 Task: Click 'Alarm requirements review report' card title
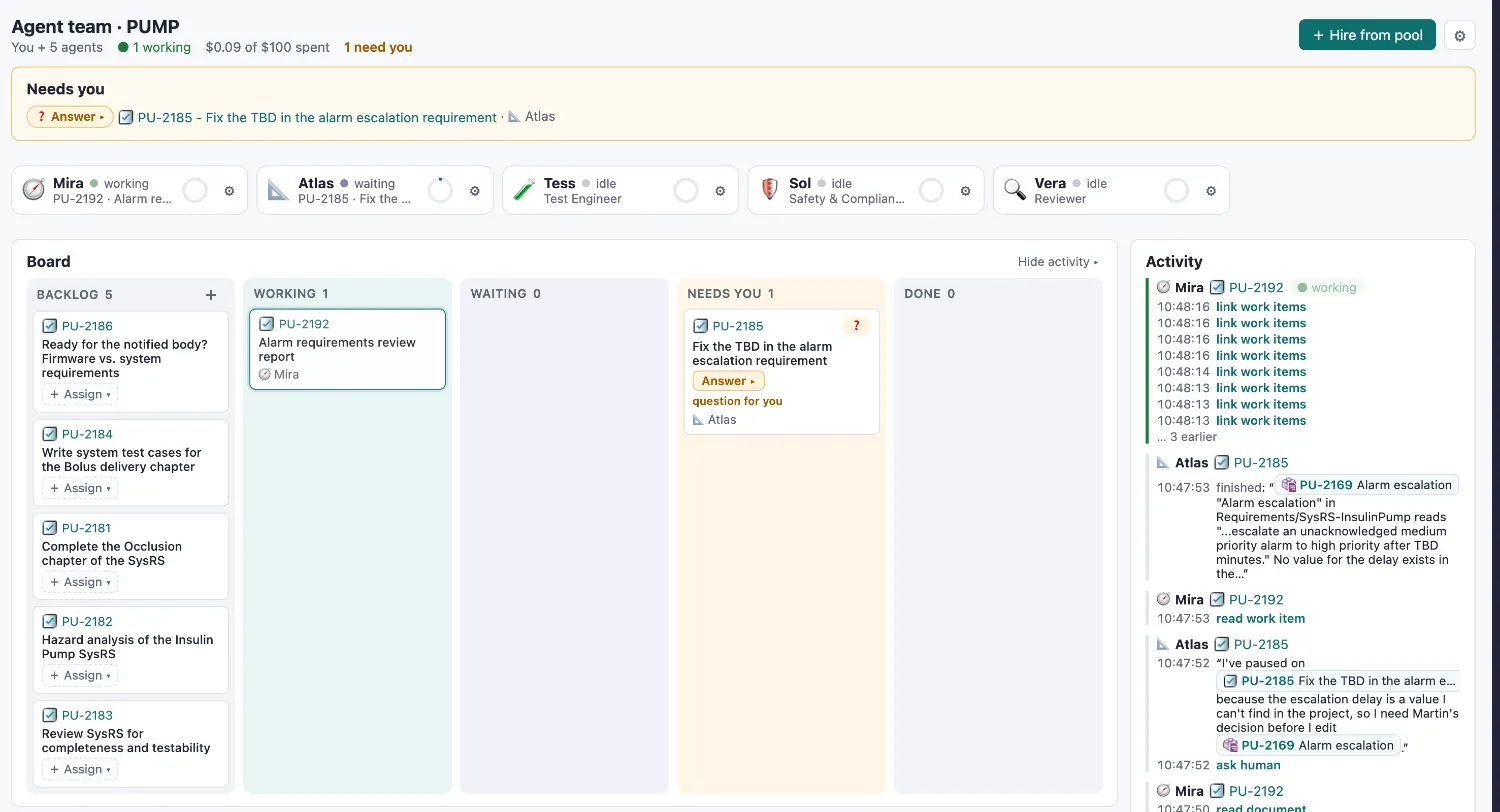coord(337,349)
